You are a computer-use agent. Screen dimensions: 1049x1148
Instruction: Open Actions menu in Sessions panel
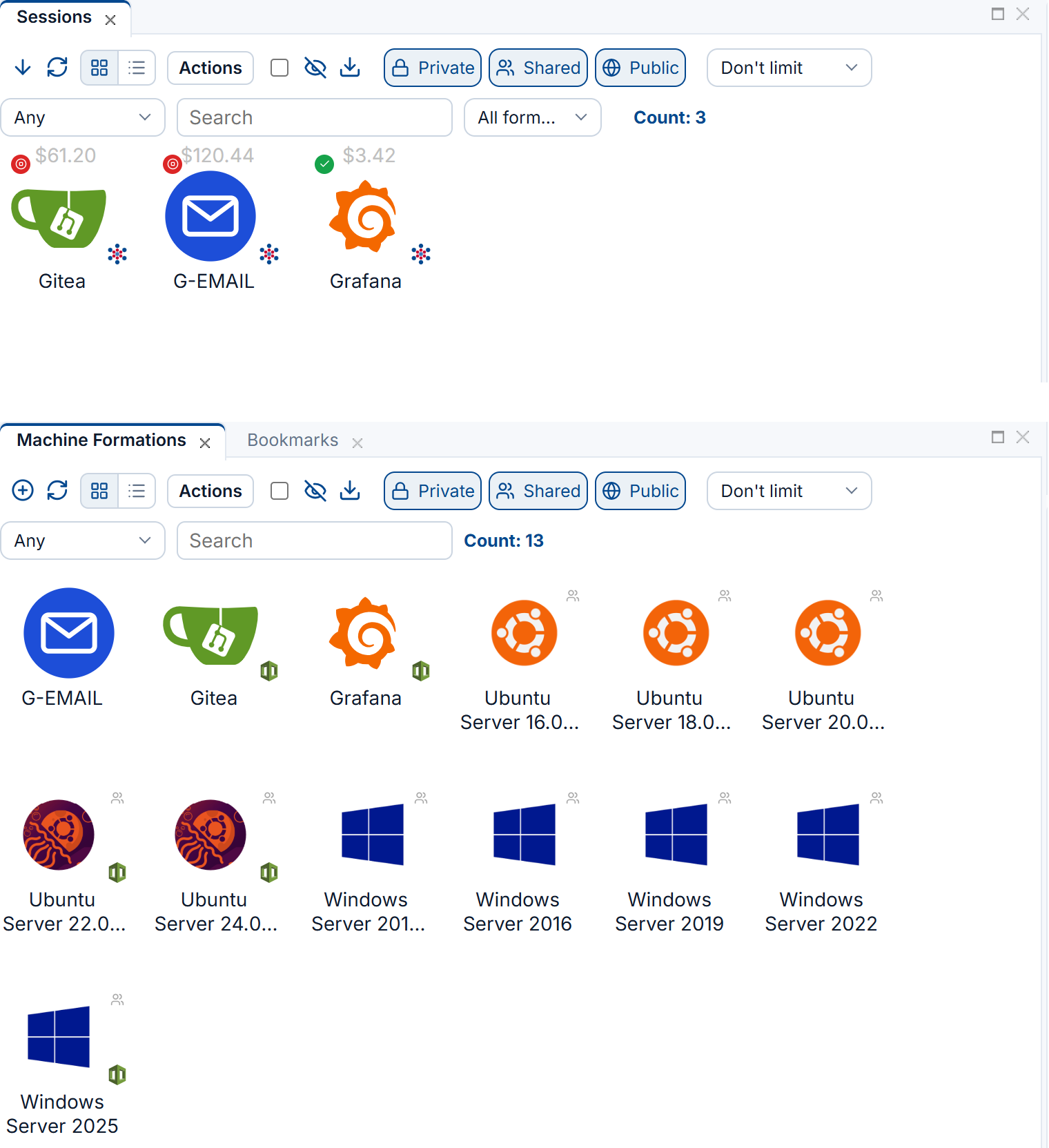tap(210, 68)
